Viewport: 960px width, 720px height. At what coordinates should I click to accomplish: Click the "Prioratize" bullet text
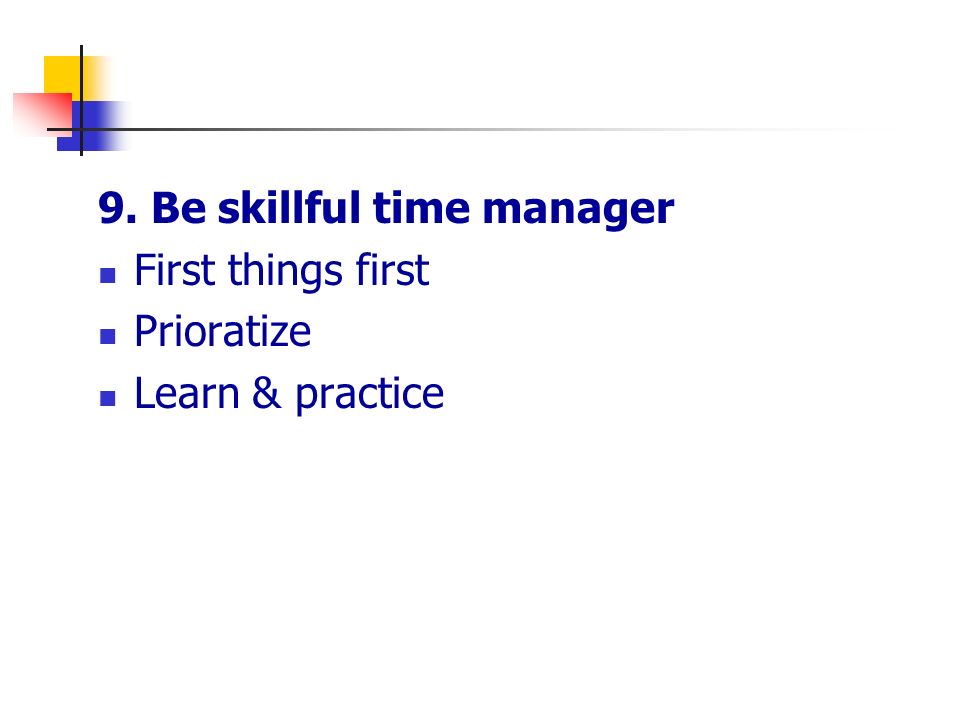point(222,331)
